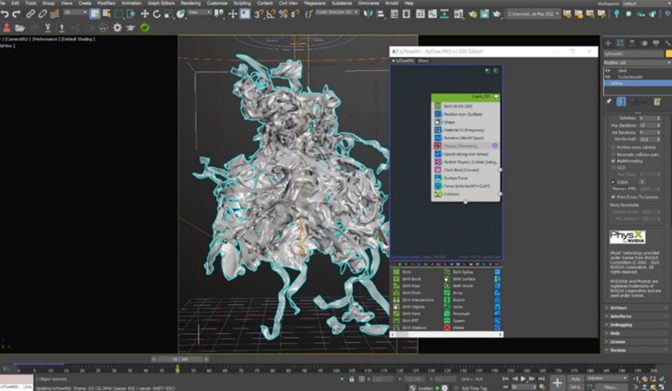
Task: Open the Modifier List dropdown
Action: (637, 63)
